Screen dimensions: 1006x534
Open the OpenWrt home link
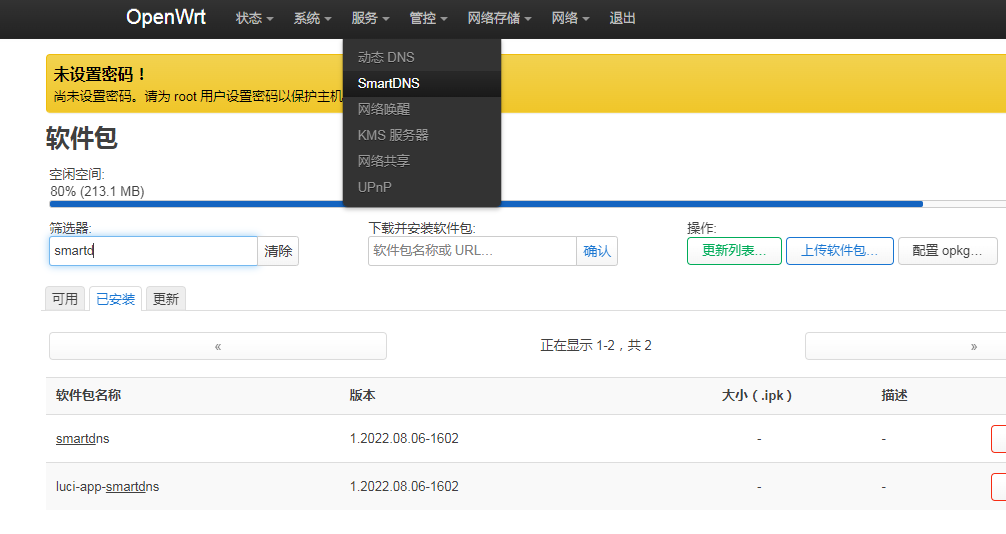pyautogui.click(x=166, y=17)
